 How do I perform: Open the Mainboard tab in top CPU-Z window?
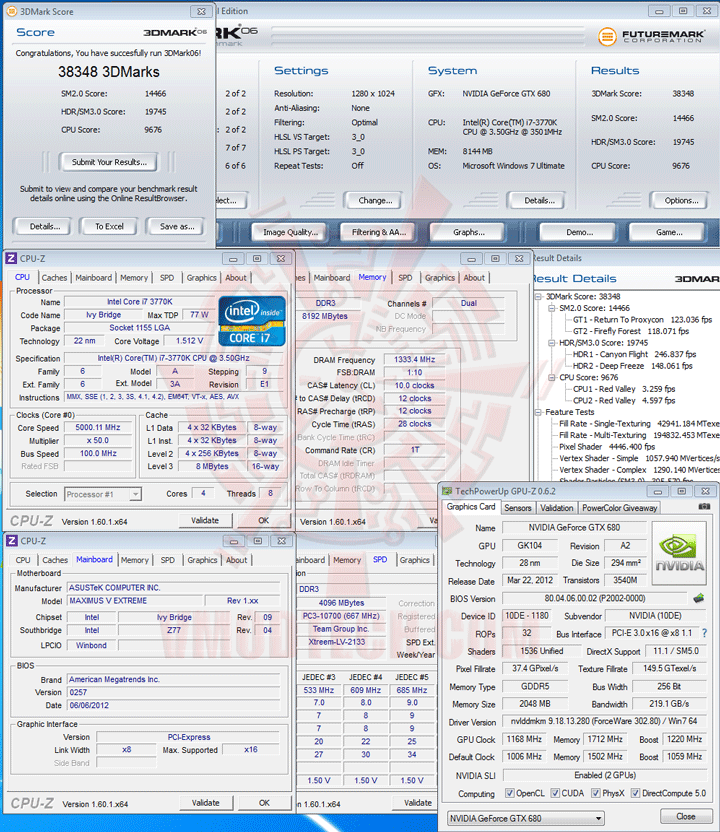click(x=93, y=278)
